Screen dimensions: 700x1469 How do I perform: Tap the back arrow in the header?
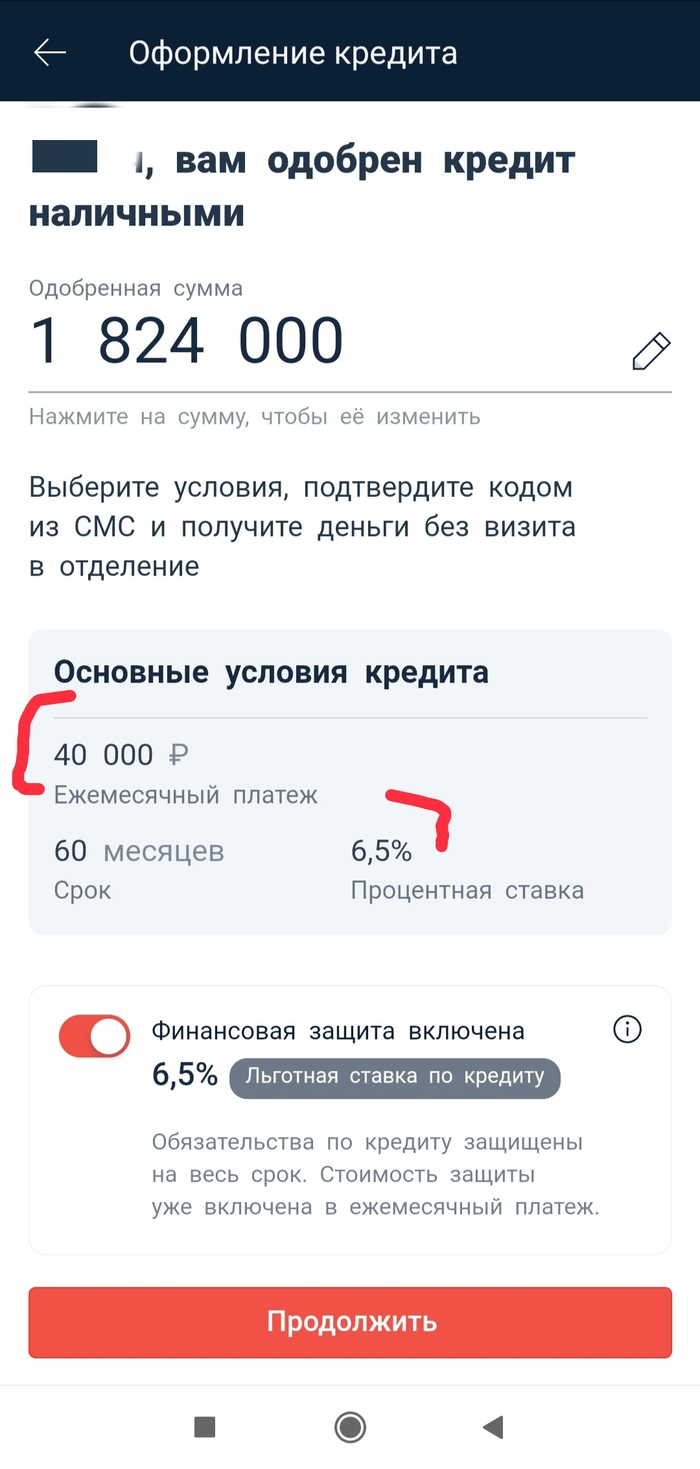50,53
